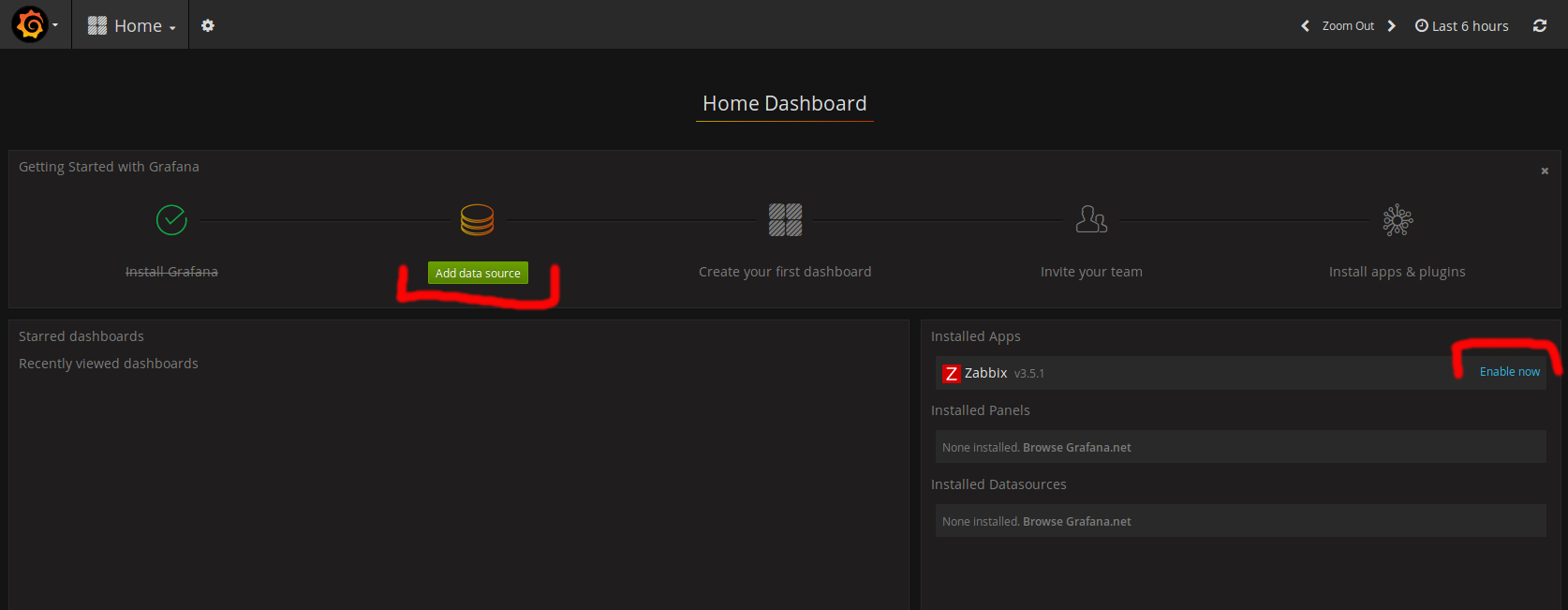
Task: Close the Getting Started panel
Action: click(1545, 171)
